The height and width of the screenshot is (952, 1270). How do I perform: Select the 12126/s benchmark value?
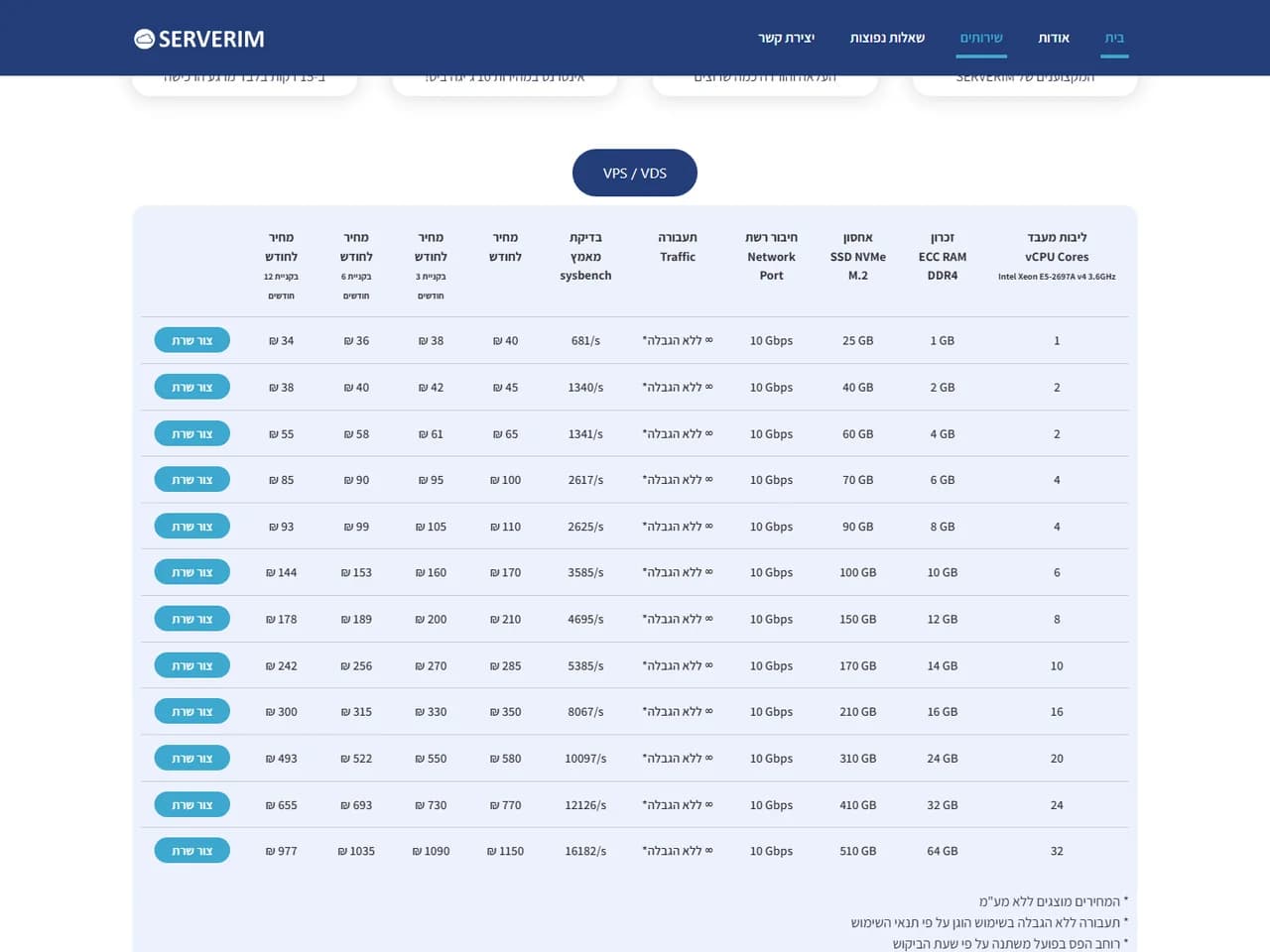(x=585, y=804)
